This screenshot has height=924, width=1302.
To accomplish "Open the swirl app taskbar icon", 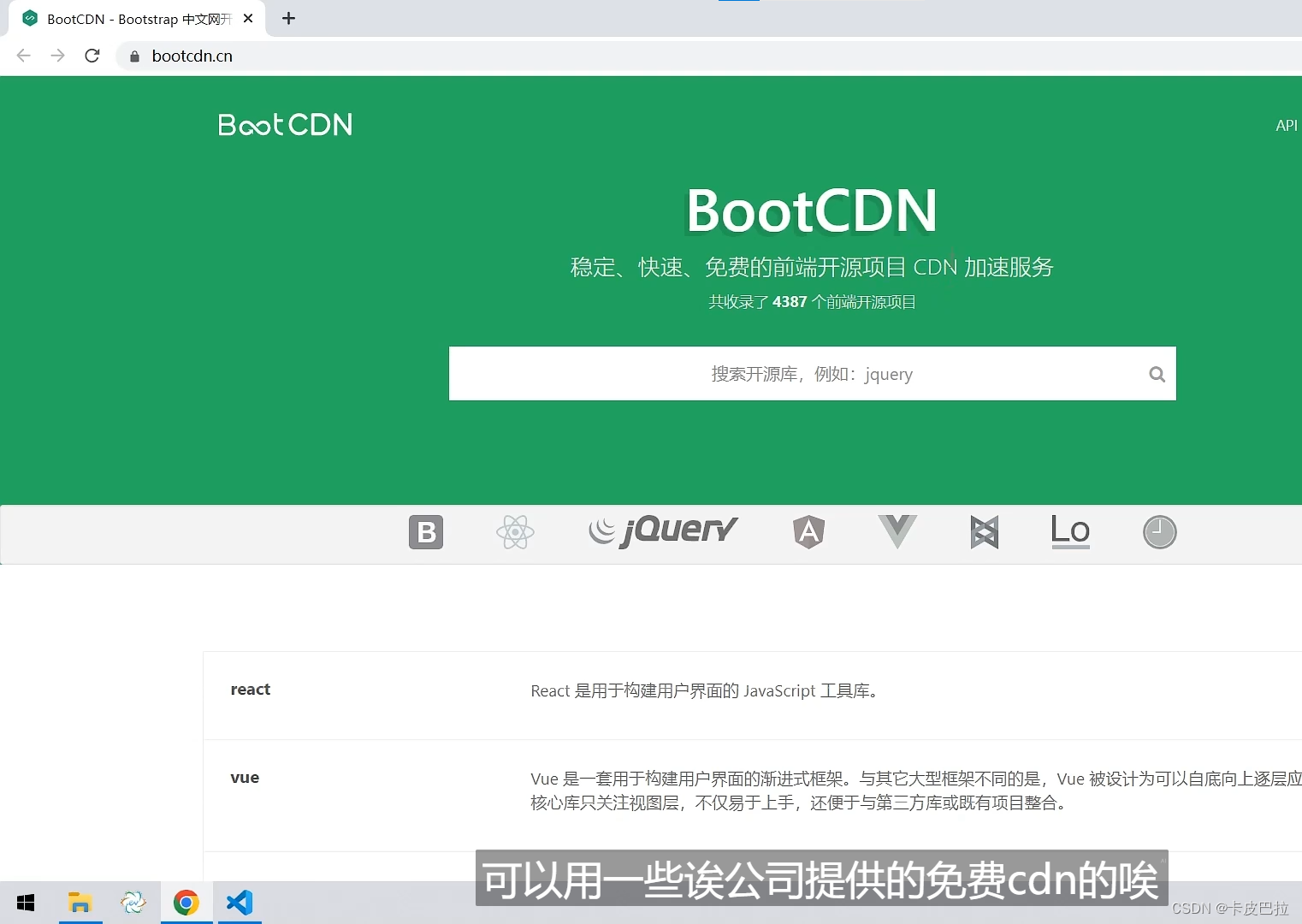I will pyautogui.click(x=133, y=903).
